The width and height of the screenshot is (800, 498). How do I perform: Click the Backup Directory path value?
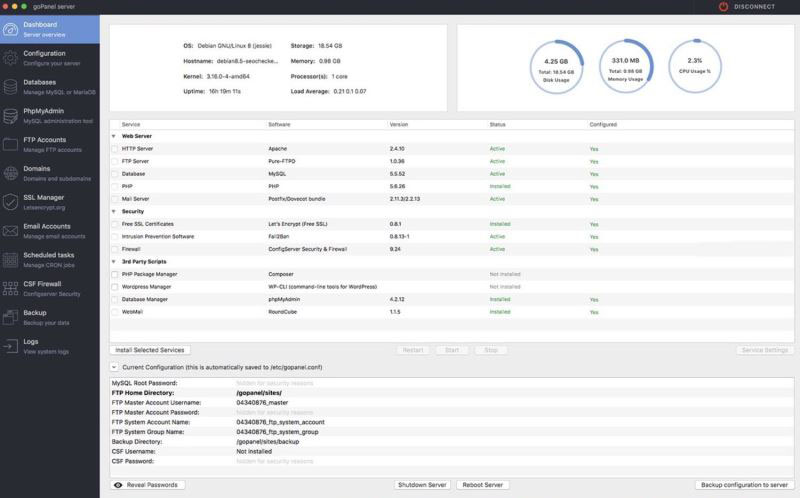[267, 442]
